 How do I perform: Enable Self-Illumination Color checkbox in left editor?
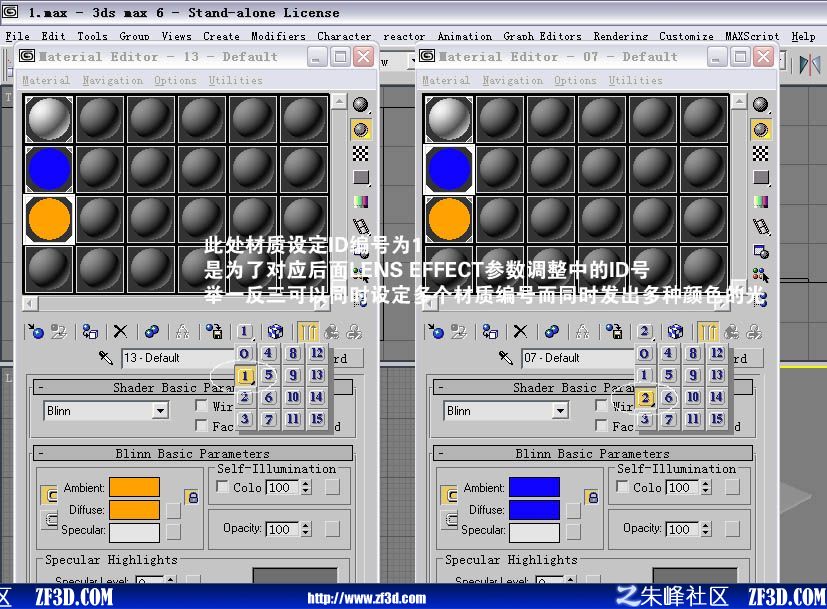pos(222,486)
